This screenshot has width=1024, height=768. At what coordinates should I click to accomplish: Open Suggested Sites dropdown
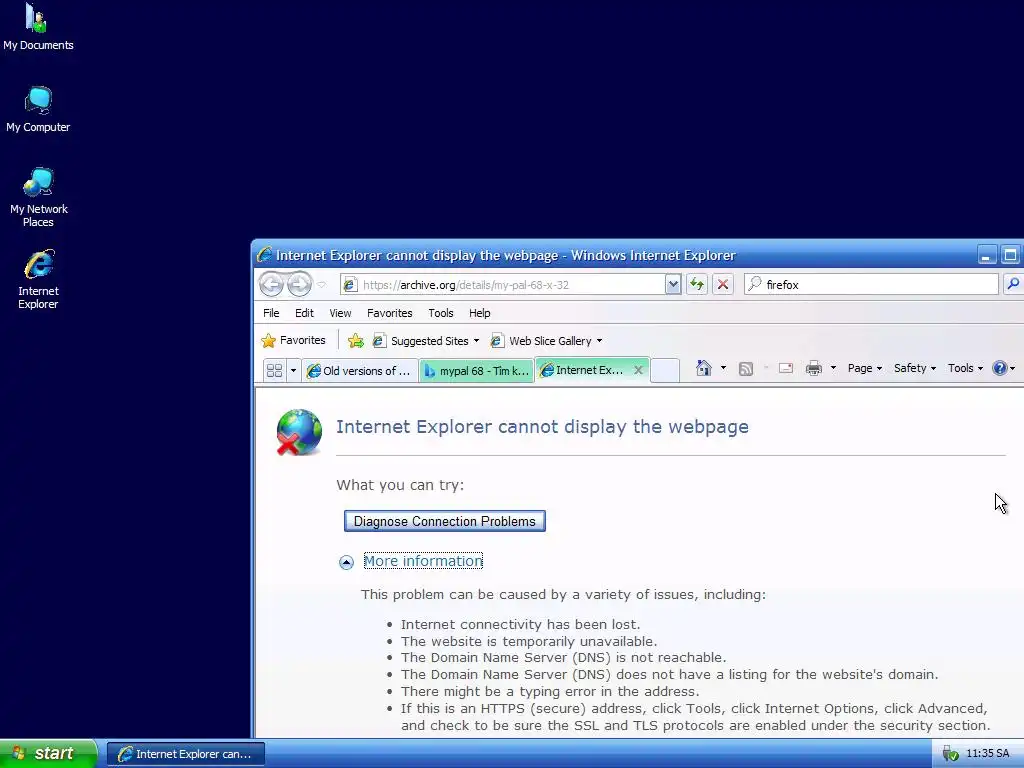click(425, 341)
